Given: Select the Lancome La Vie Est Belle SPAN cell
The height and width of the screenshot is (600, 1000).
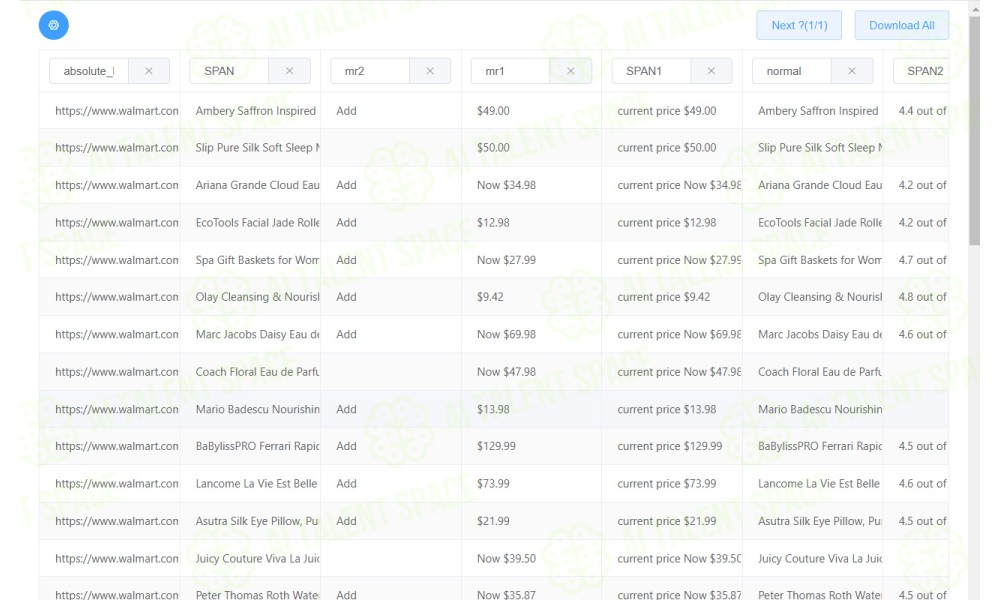Looking at the screenshot, I should [250, 484].
